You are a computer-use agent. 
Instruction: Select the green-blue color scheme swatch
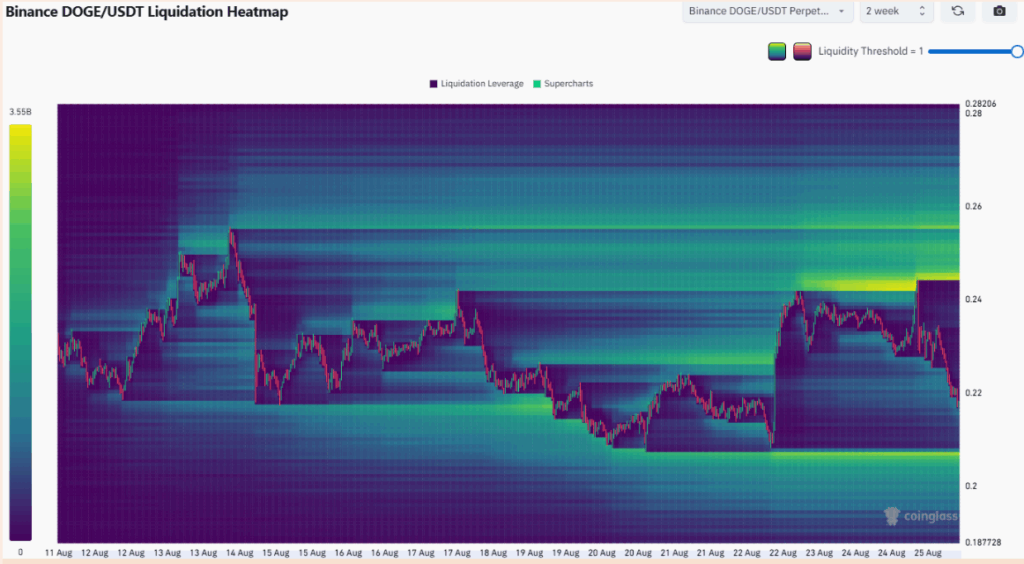(776, 51)
